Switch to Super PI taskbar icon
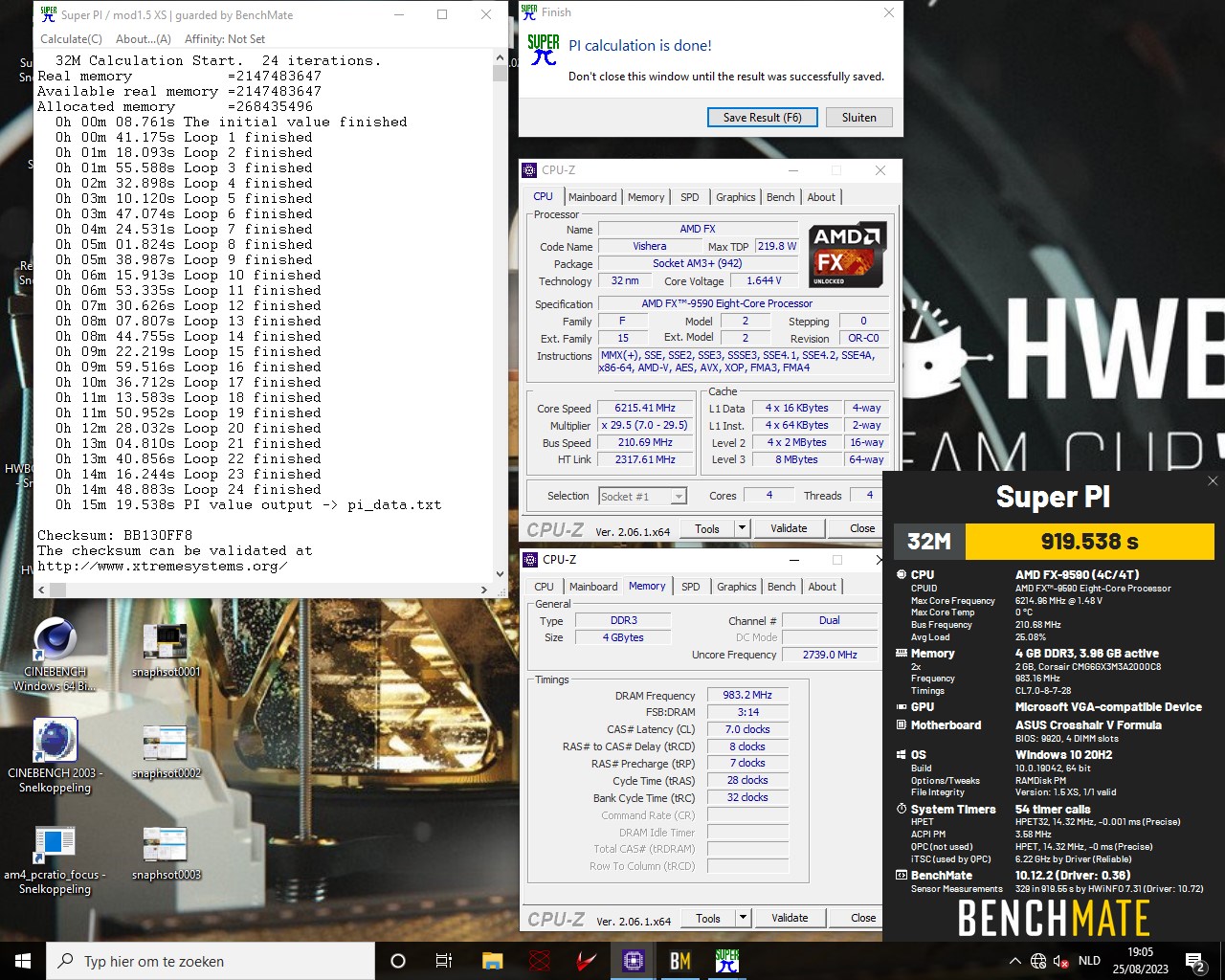1225x980 pixels. (726, 961)
